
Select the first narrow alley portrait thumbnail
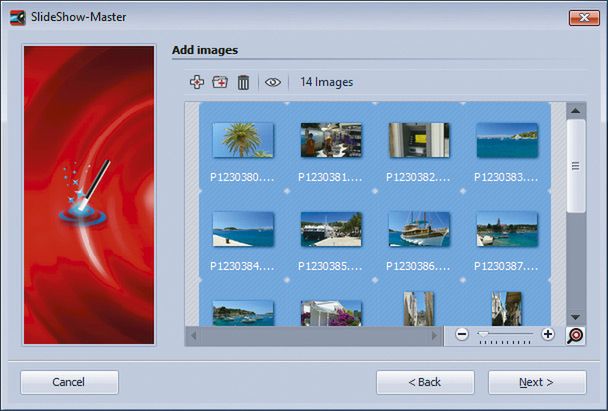click(419, 309)
